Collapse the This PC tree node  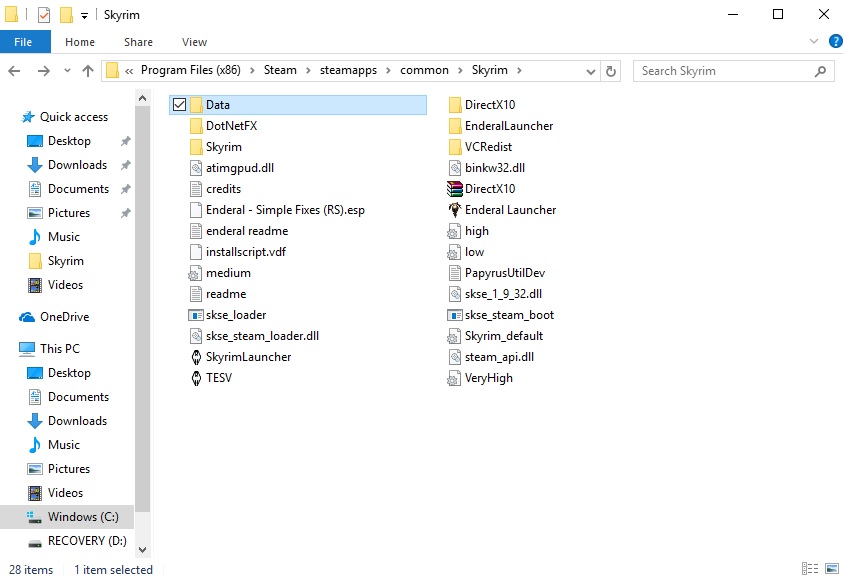point(12,349)
